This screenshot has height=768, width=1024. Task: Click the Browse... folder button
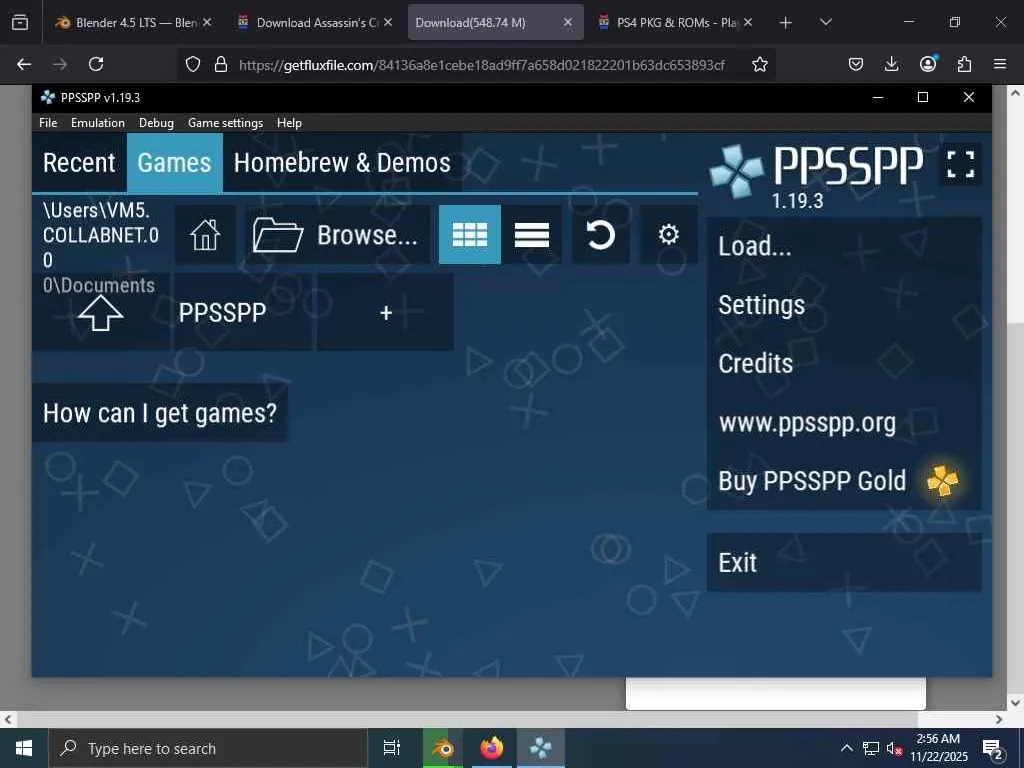pyautogui.click(x=337, y=234)
